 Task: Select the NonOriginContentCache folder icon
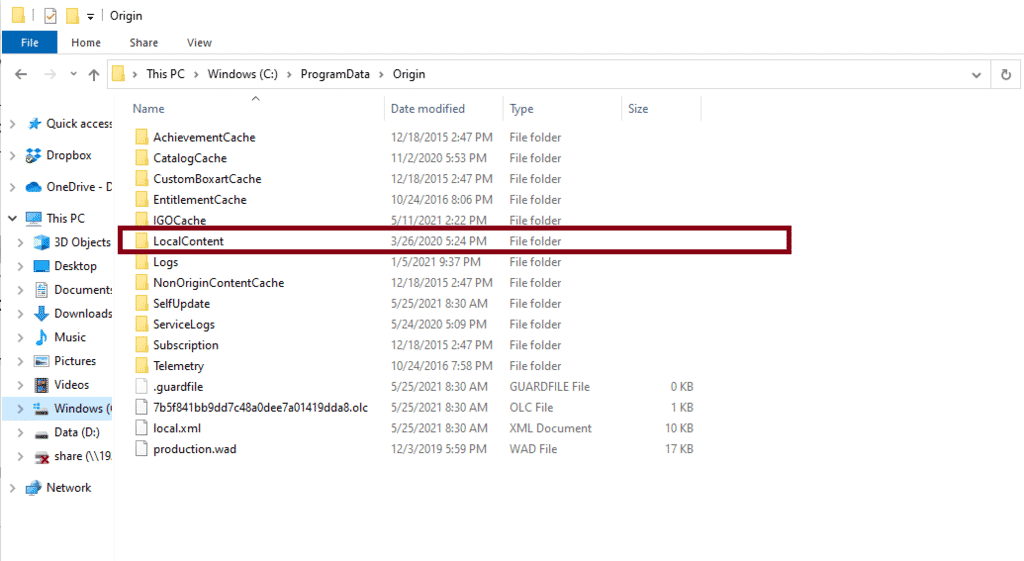(x=142, y=283)
